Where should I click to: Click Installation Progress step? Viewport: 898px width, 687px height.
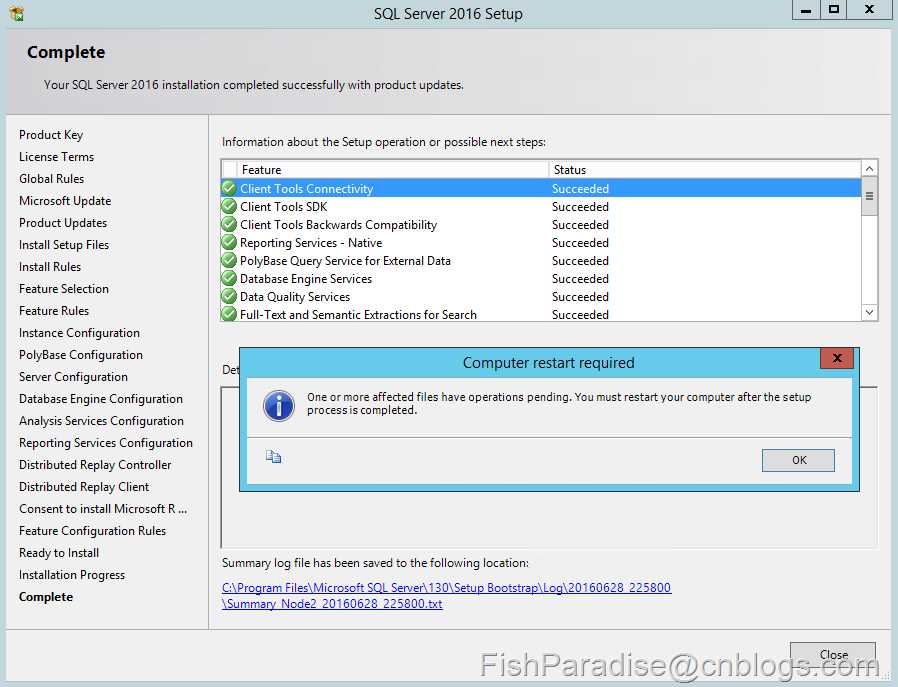pyautogui.click(x=72, y=575)
